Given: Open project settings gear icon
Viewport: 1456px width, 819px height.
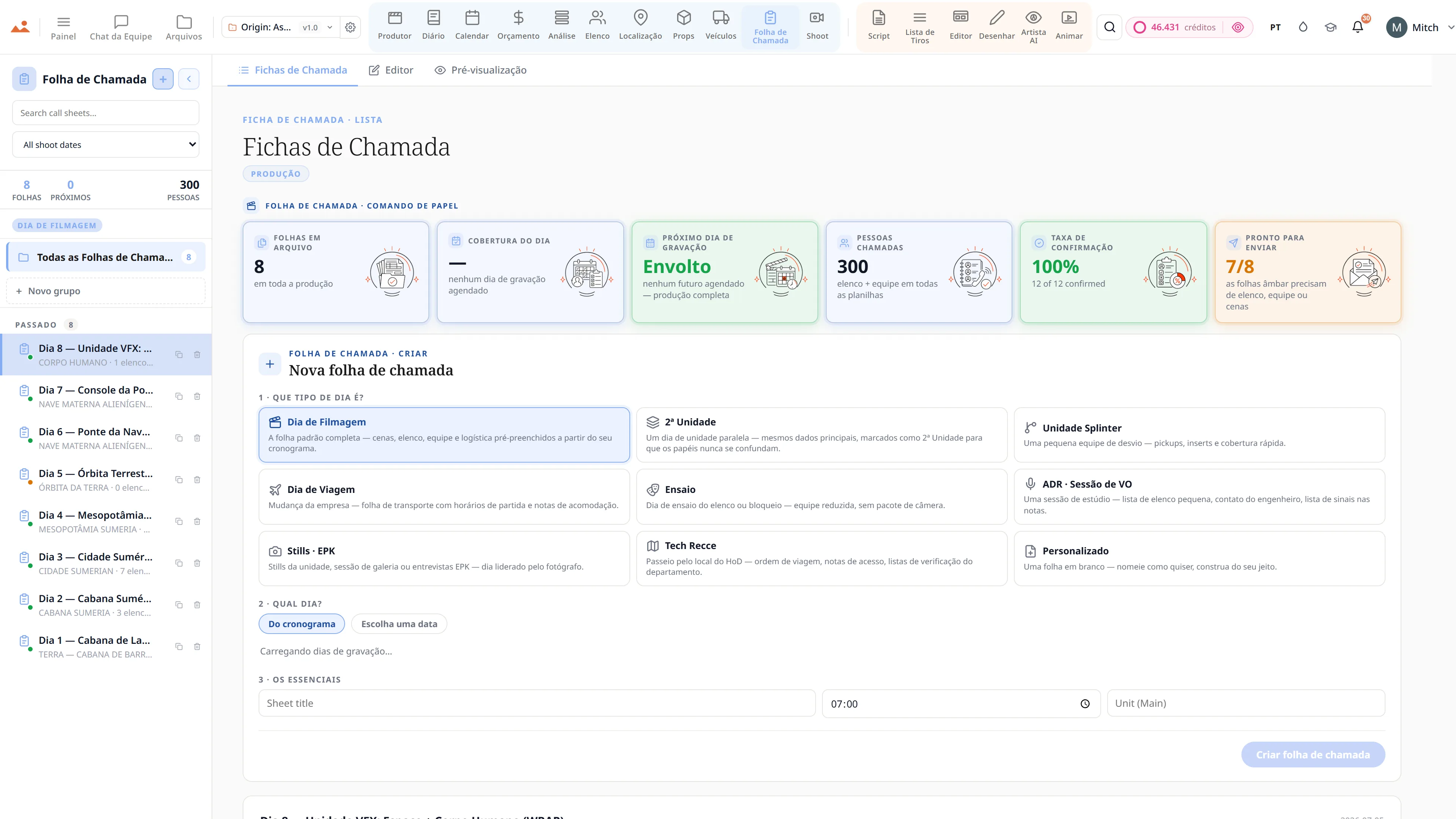Looking at the screenshot, I should click(x=350, y=27).
